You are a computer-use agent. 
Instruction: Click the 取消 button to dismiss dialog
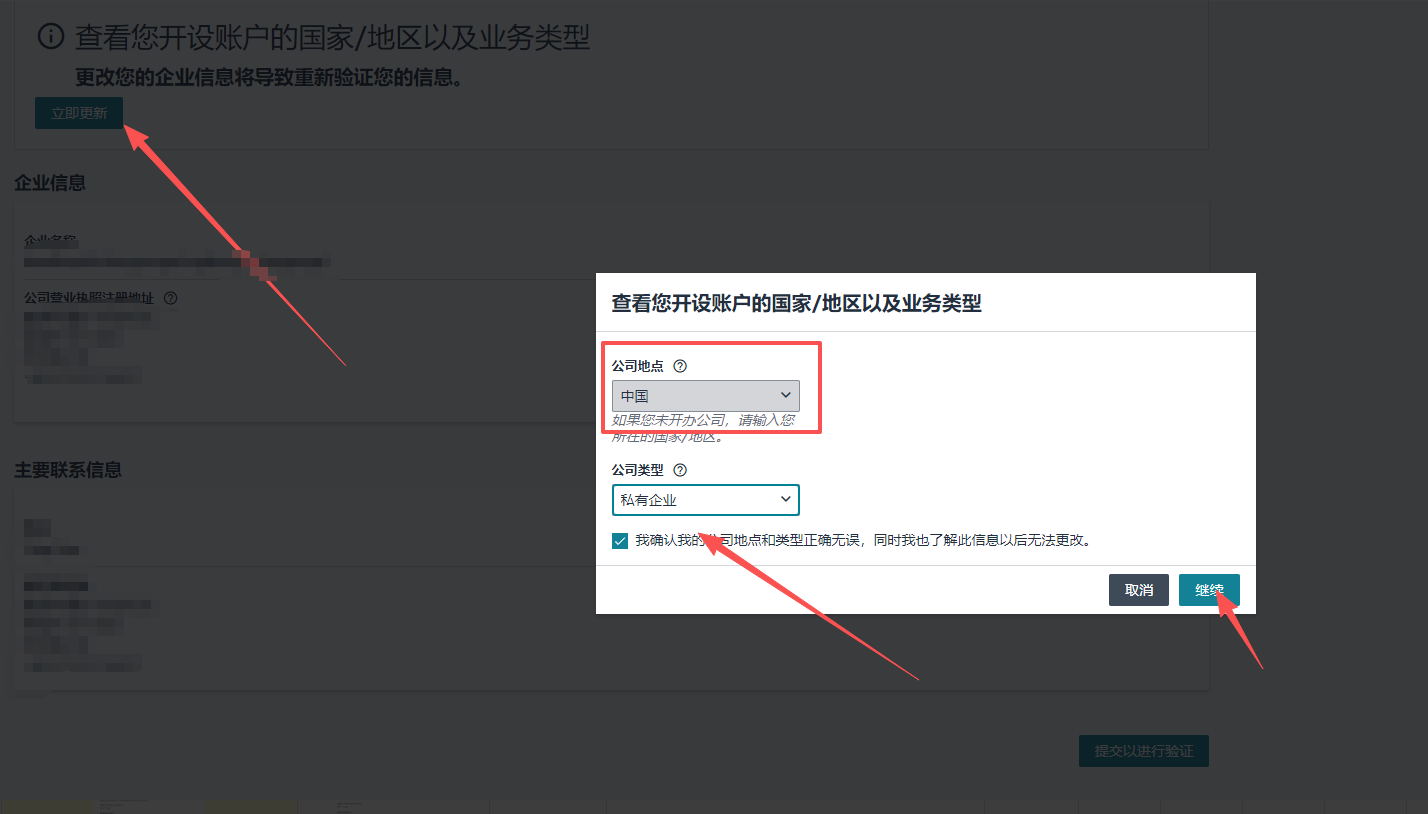(x=1138, y=590)
